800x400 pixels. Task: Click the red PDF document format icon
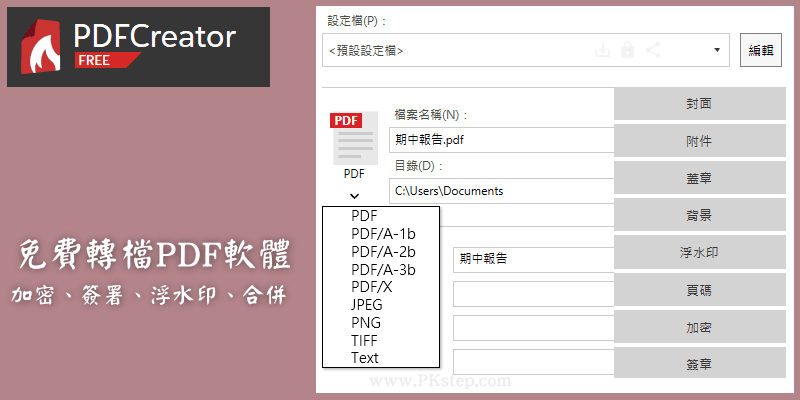tap(355, 138)
